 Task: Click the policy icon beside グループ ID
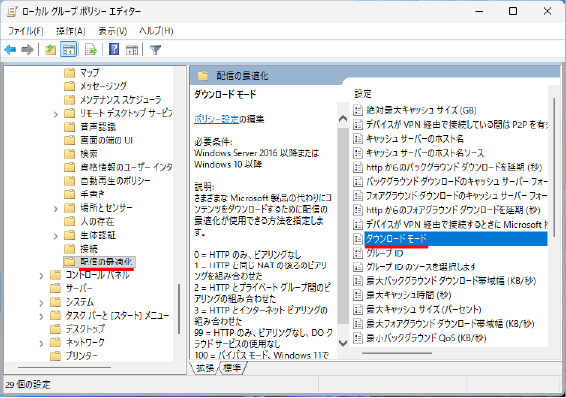tap(358, 253)
